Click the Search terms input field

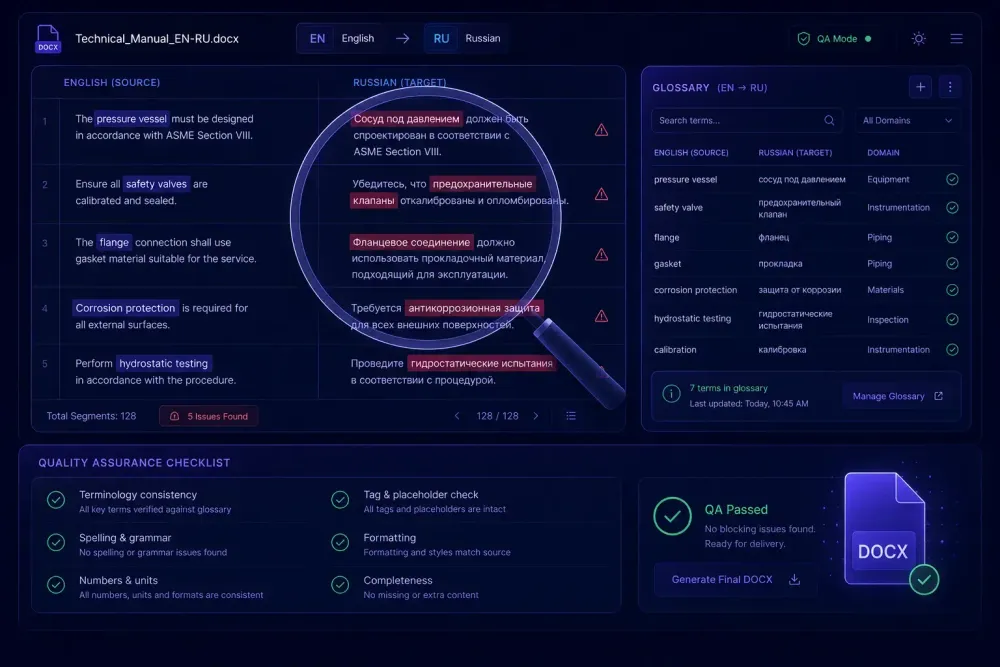coord(746,121)
